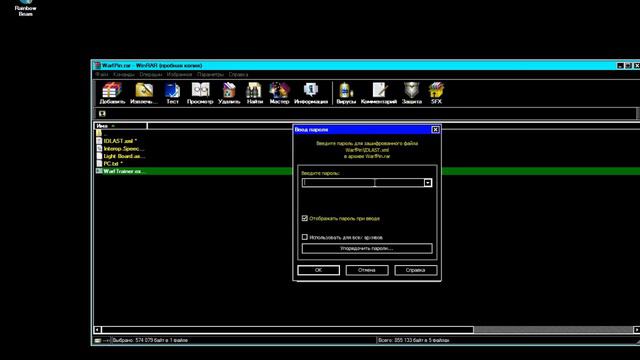Open the Справка menu in menu bar
The image size is (640, 360).
tap(238, 75)
